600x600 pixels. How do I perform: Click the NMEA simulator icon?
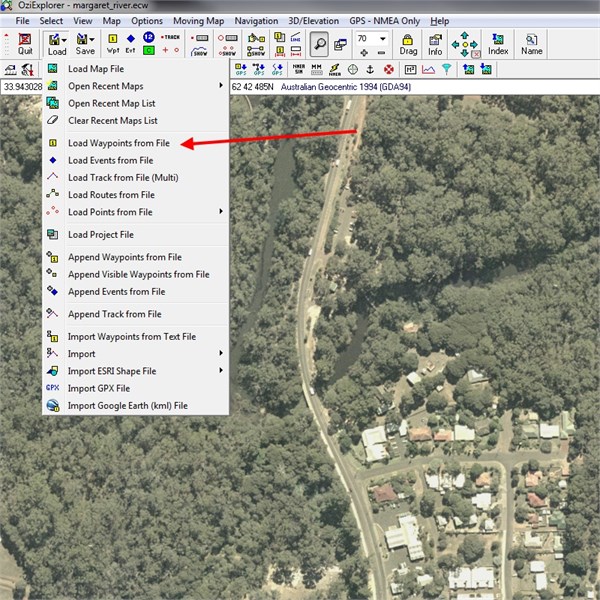point(299,69)
